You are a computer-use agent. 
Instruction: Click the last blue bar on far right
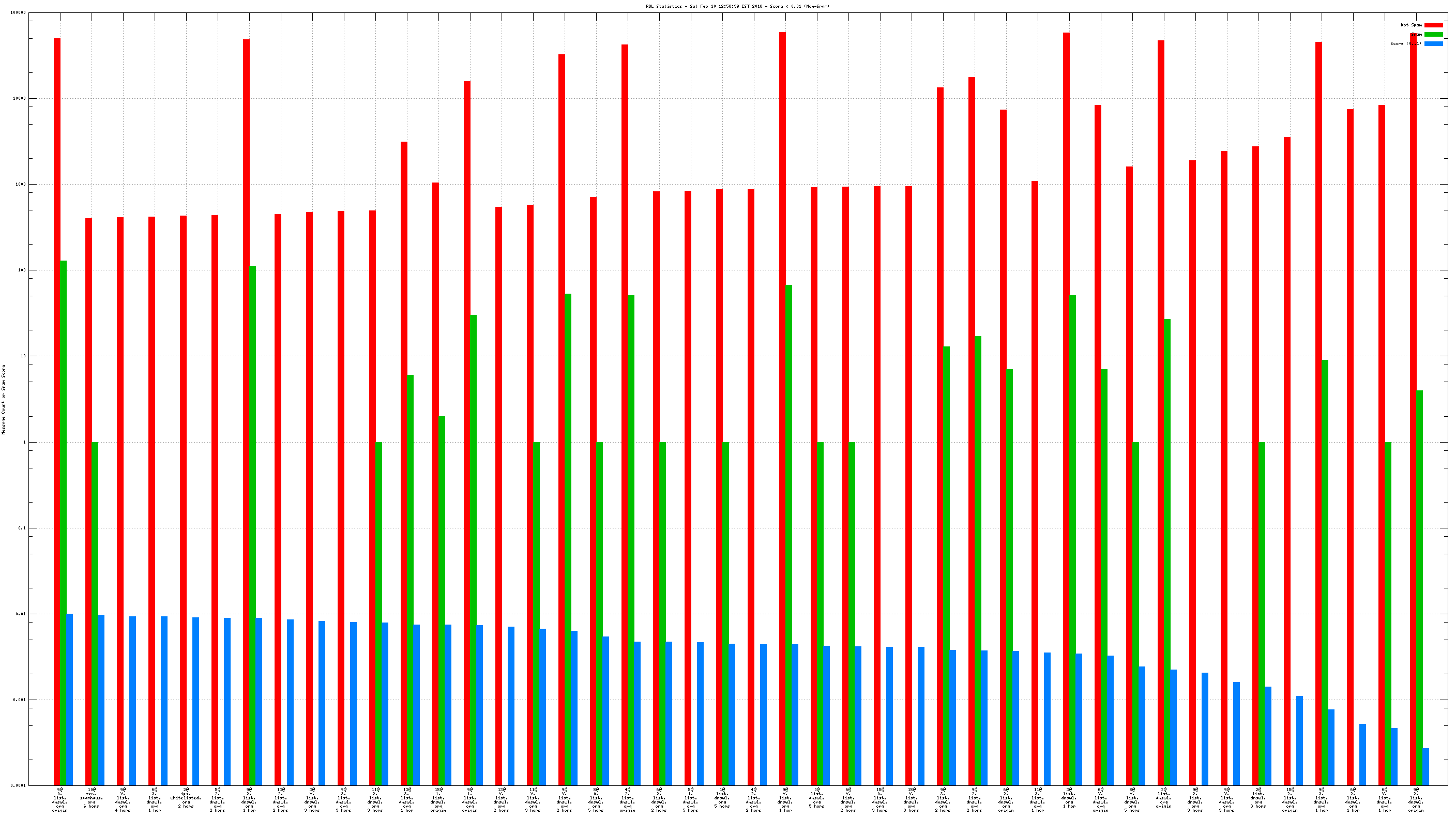click(x=1425, y=766)
